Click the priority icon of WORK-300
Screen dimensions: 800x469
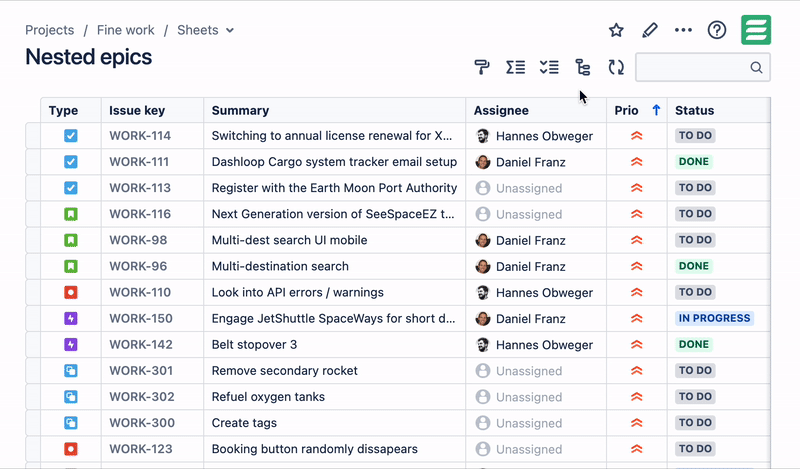click(636, 423)
